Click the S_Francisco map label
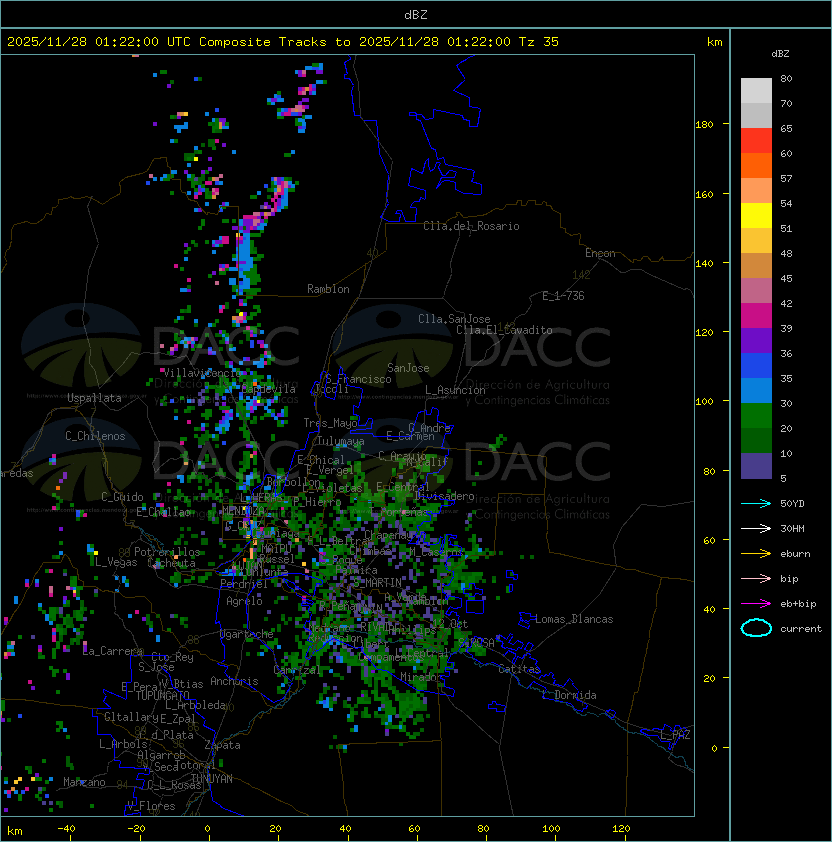Image resolution: width=832 pixels, height=842 pixels. point(358,379)
